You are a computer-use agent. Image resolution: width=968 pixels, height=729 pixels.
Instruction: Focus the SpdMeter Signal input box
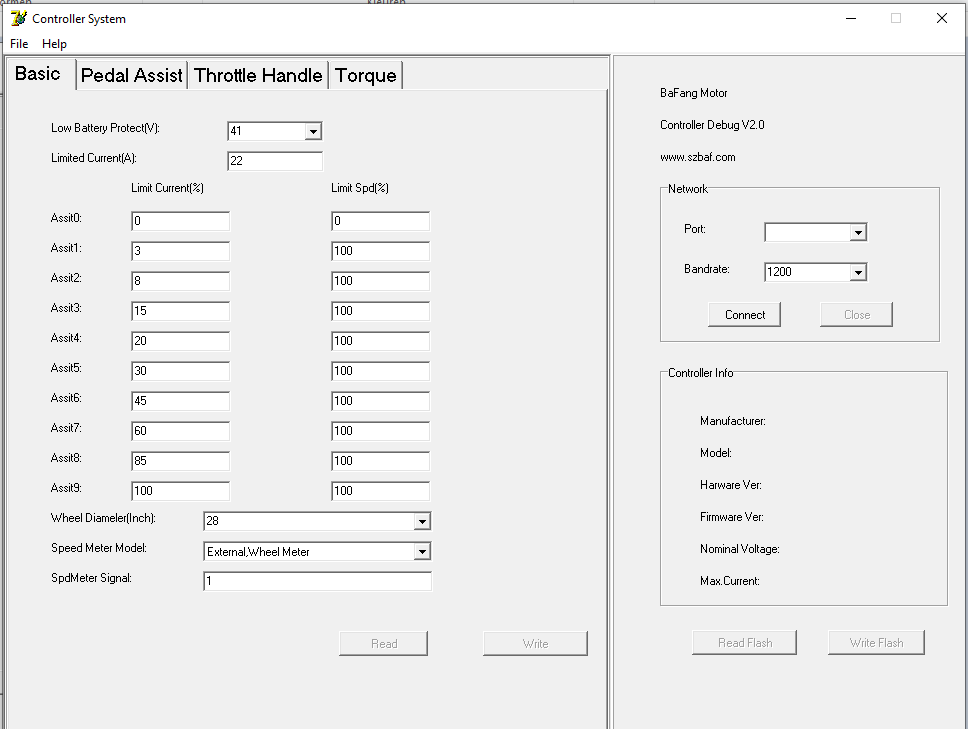pyautogui.click(x=317, y=581)
